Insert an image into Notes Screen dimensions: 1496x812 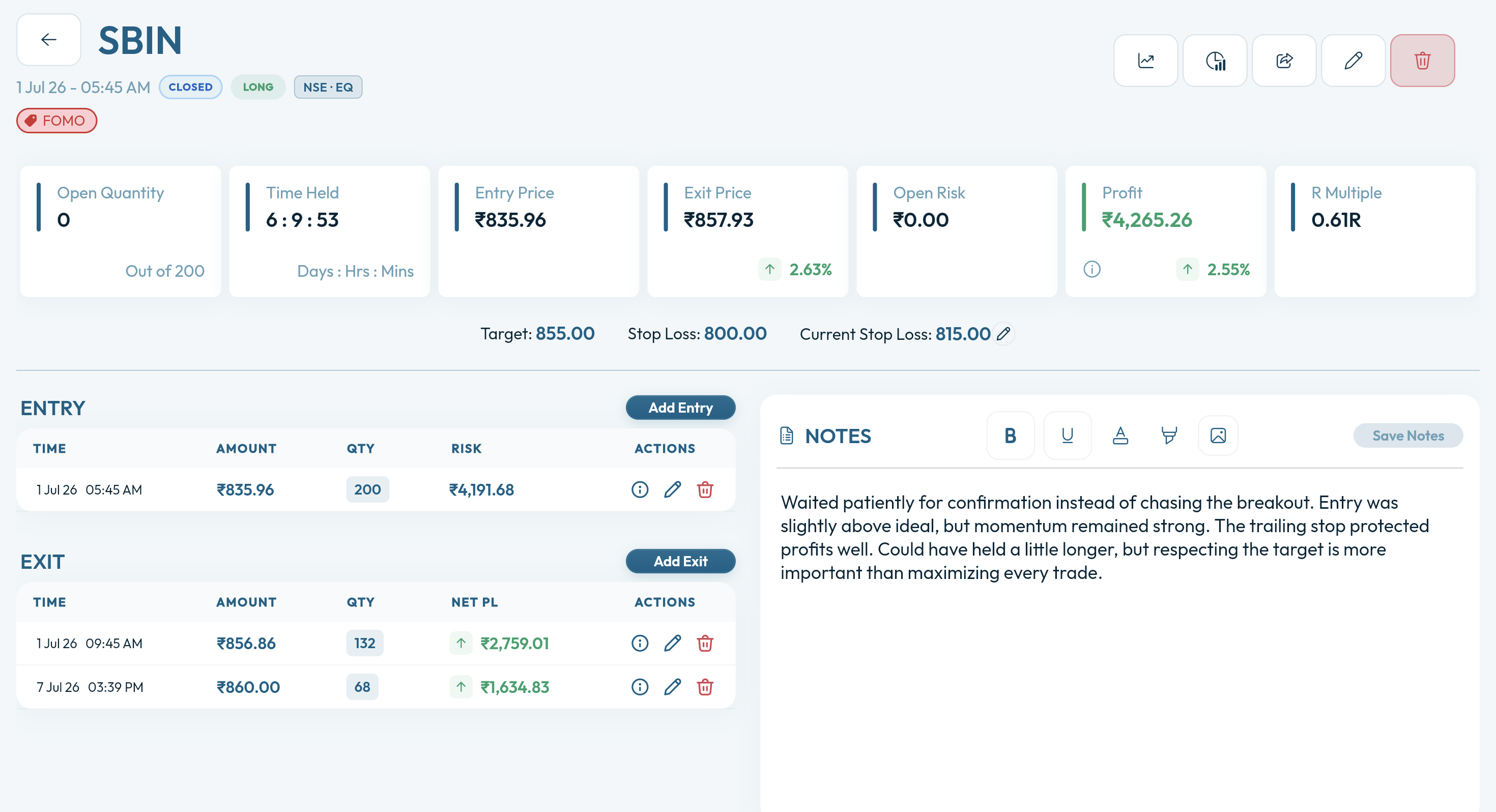[1218, 436]
